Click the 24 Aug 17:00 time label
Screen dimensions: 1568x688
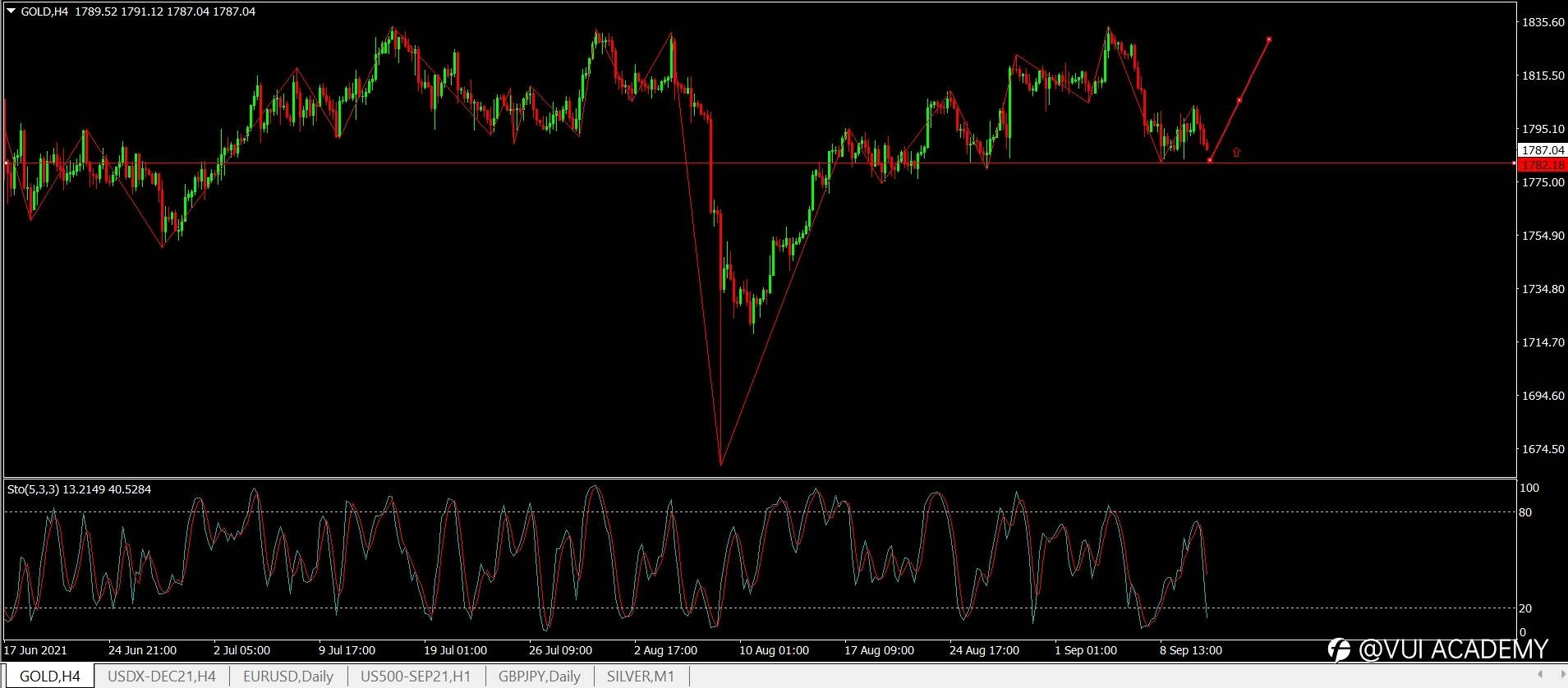pyautogui.click(x=984, y=650)
